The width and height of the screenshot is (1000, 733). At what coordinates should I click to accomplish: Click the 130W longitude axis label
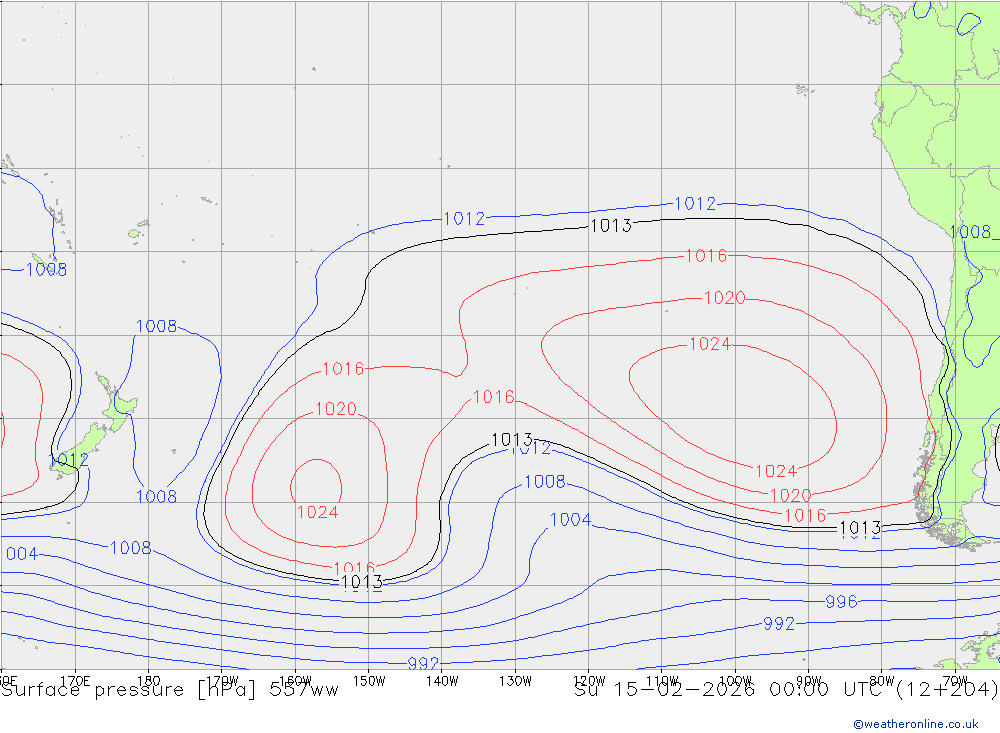click(x=515, y=680)
